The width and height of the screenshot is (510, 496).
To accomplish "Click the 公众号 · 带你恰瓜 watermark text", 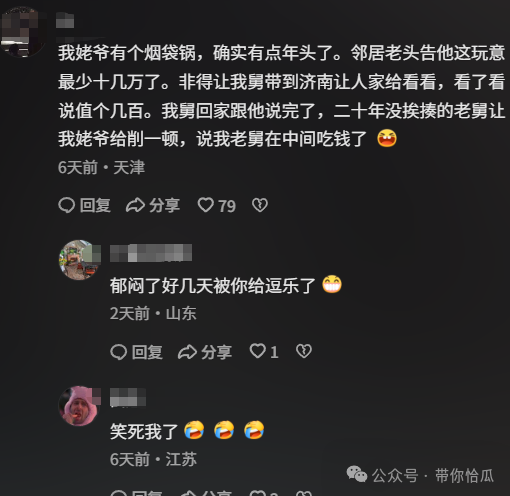I will [433, 475].
